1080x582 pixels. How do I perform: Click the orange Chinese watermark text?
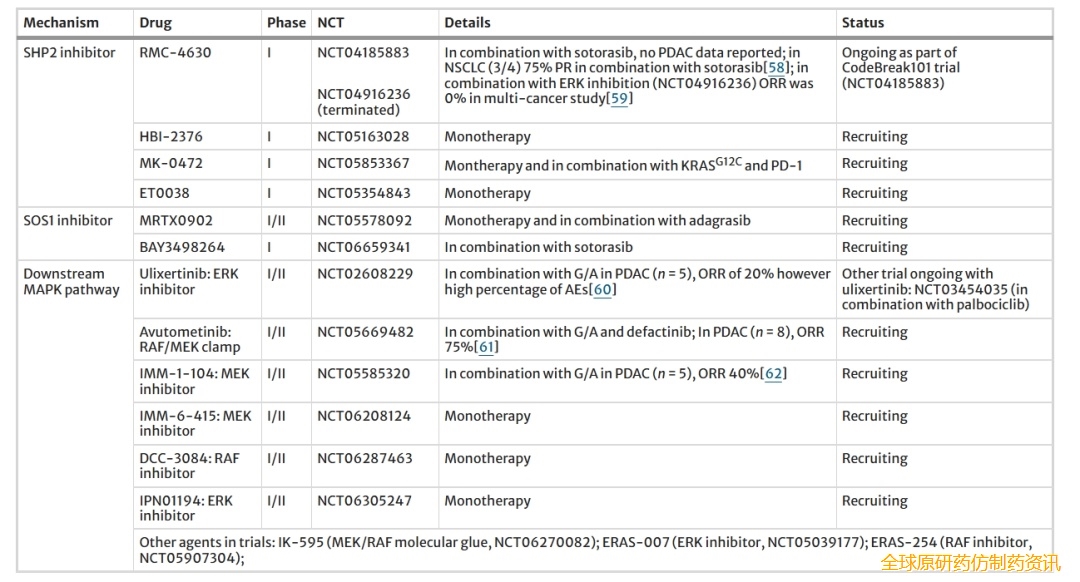point(969,563)
